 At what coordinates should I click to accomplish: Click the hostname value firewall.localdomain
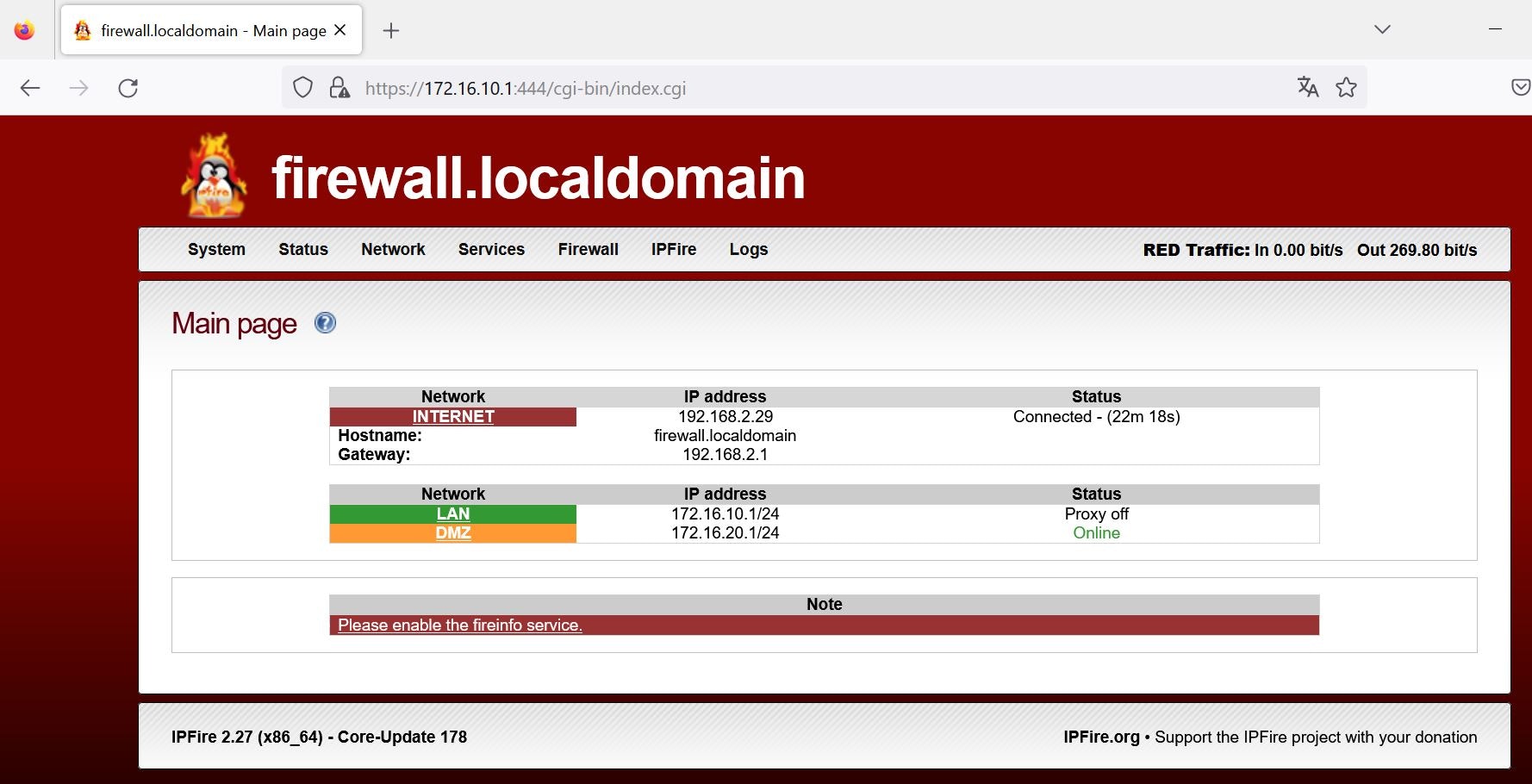click(726, 436)
